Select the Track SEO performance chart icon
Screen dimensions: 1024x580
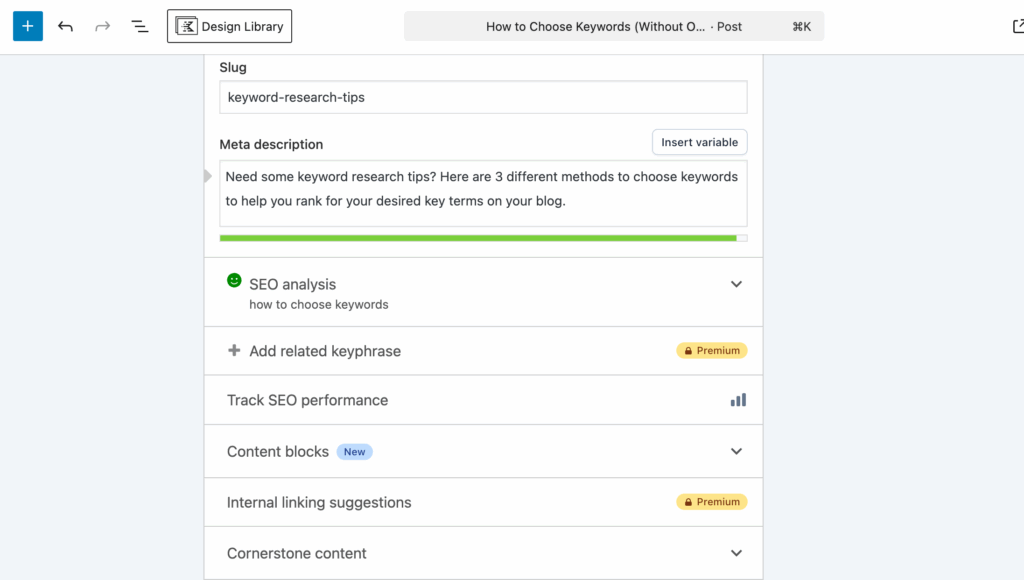pos(738,399)
